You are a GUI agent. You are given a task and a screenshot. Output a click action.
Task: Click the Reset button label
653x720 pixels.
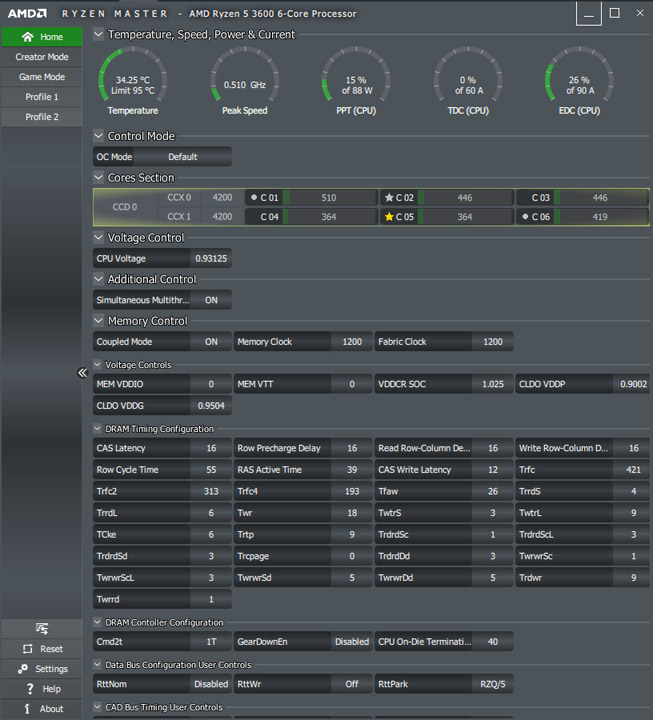point(51,649)
